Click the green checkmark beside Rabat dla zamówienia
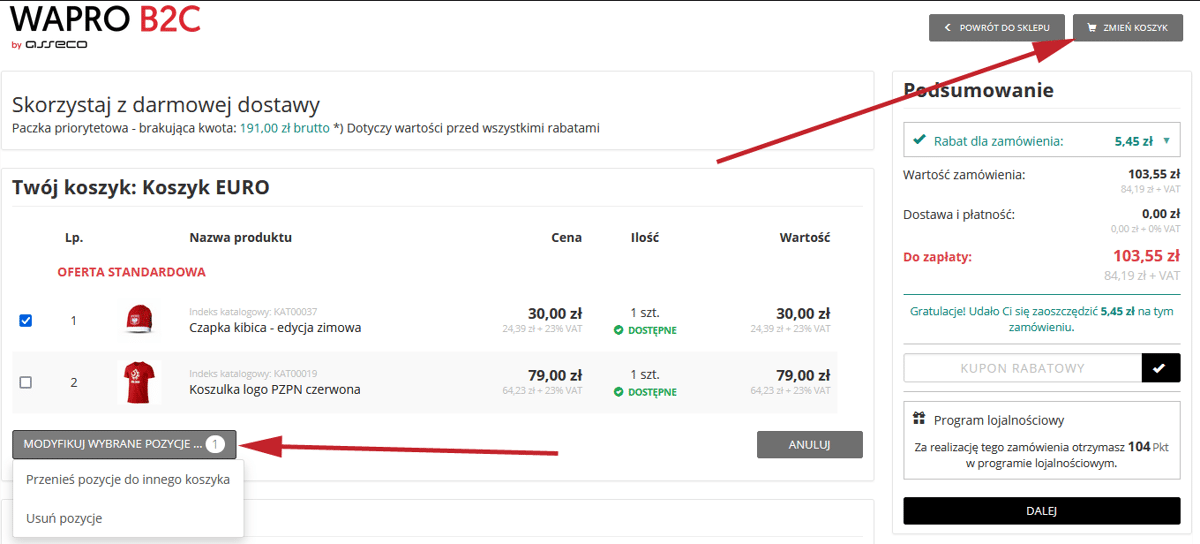Screen dimensions: 1200x544 [919, 141]
